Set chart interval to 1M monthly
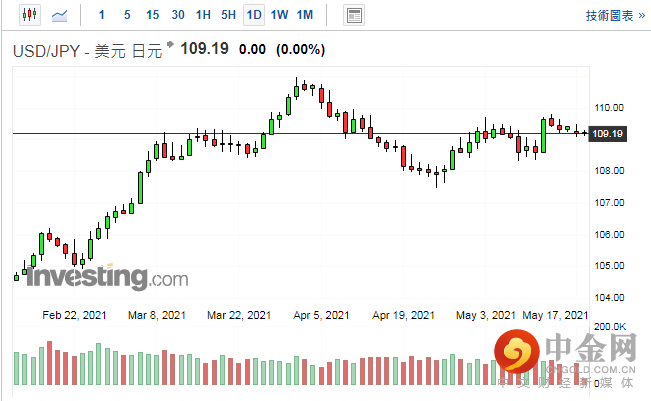 coord(305,15)
